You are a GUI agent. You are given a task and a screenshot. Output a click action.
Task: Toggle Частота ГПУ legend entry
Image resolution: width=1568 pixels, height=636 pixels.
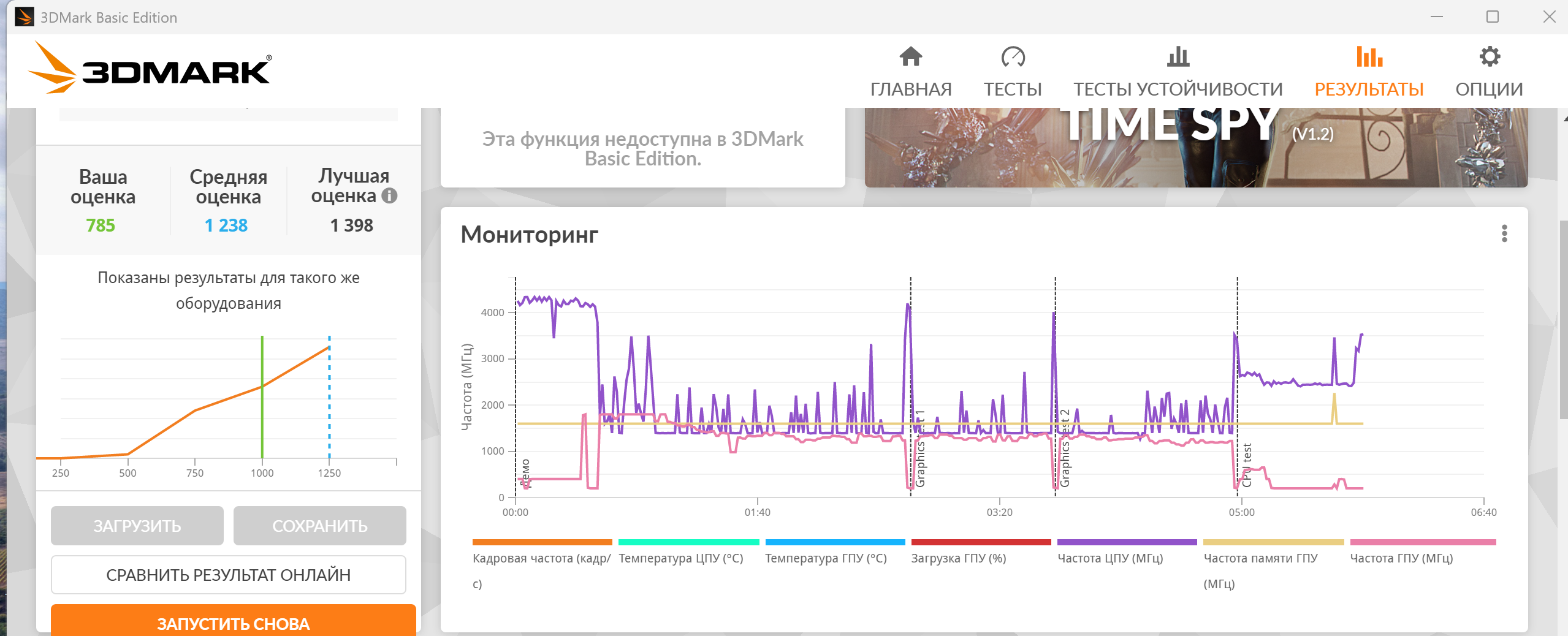(1423, 553)
